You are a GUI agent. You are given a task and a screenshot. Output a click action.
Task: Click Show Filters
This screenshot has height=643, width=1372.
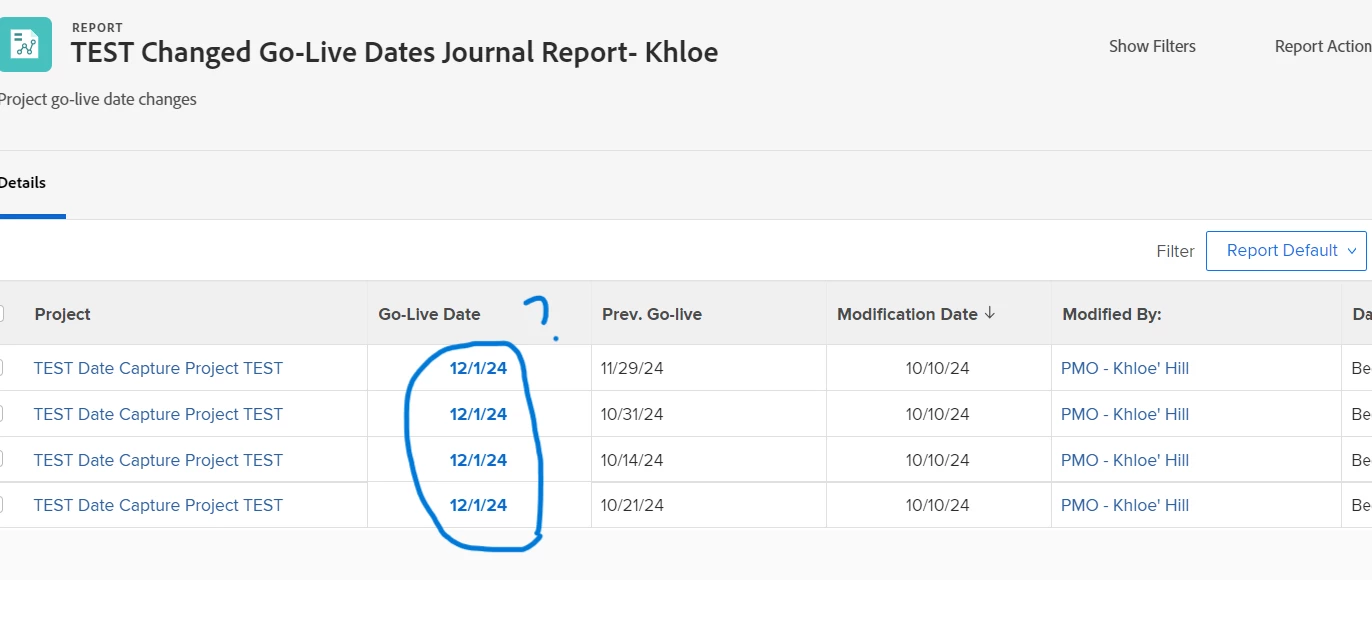pos(1152,46)
